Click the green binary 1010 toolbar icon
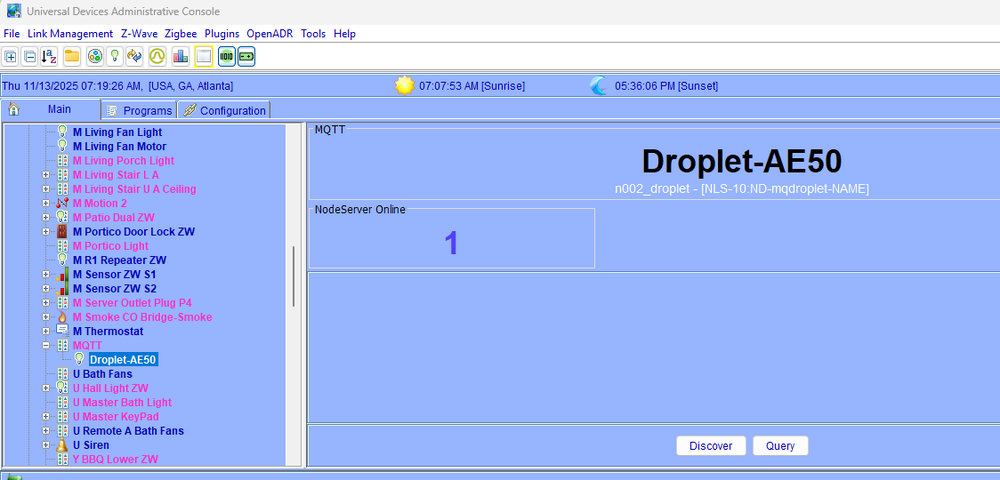 click(226, 57)
